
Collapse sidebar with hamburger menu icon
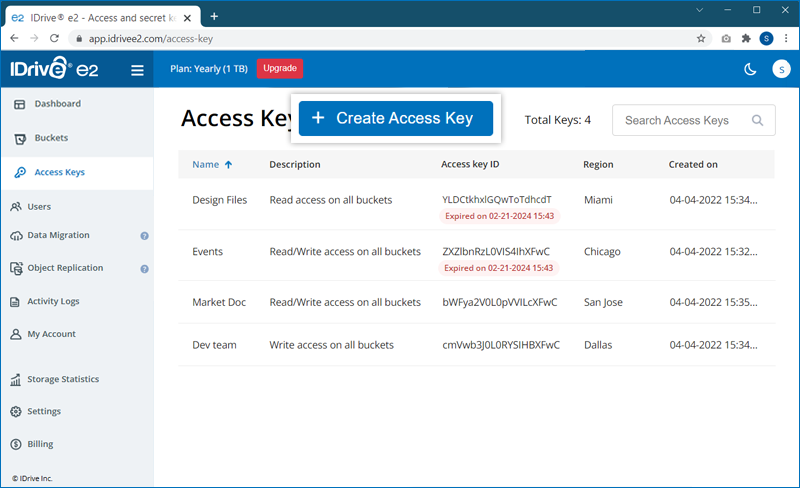137,70
